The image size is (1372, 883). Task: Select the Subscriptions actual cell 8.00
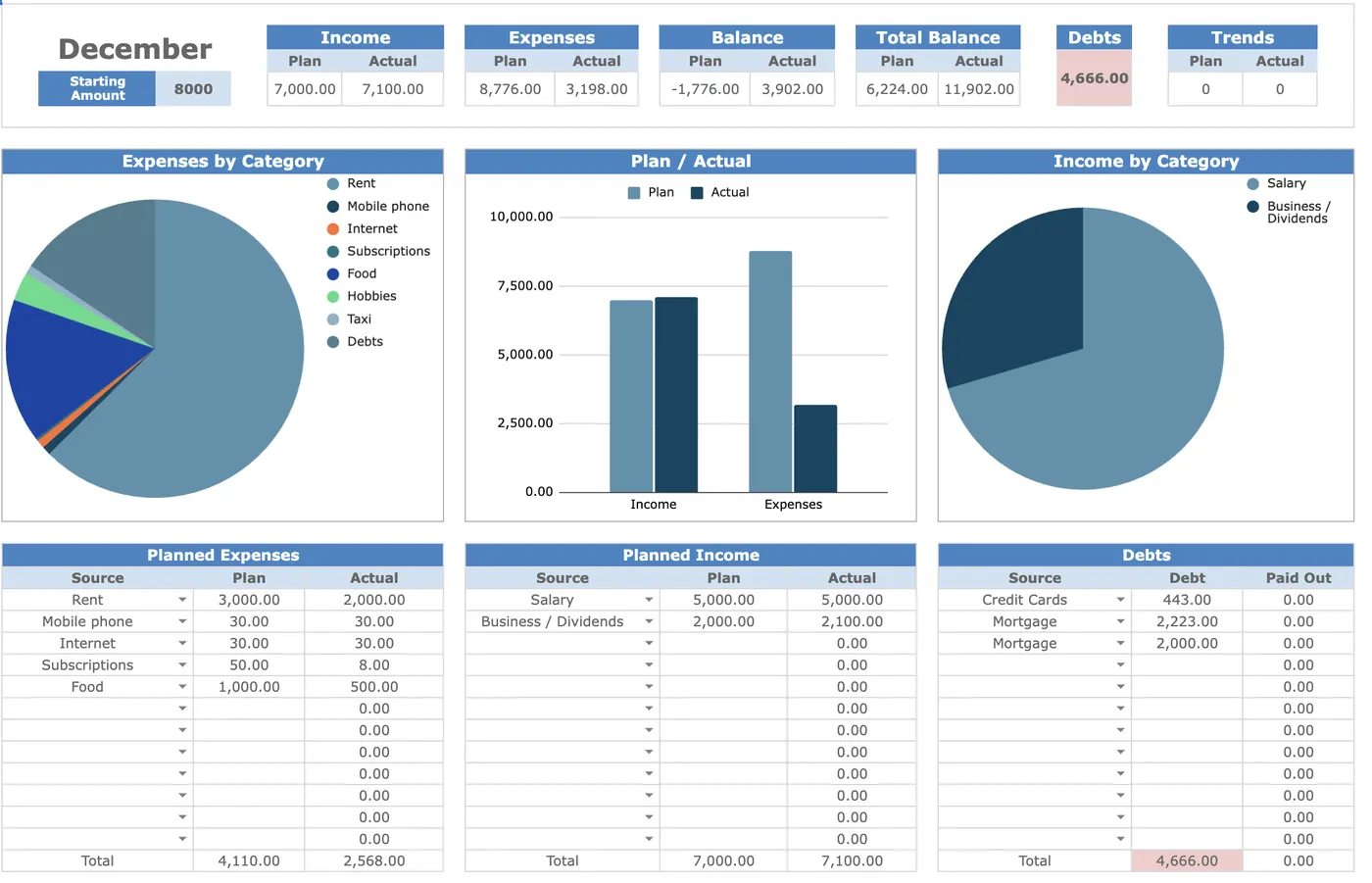pyautogui.click(x=374, y=665)
